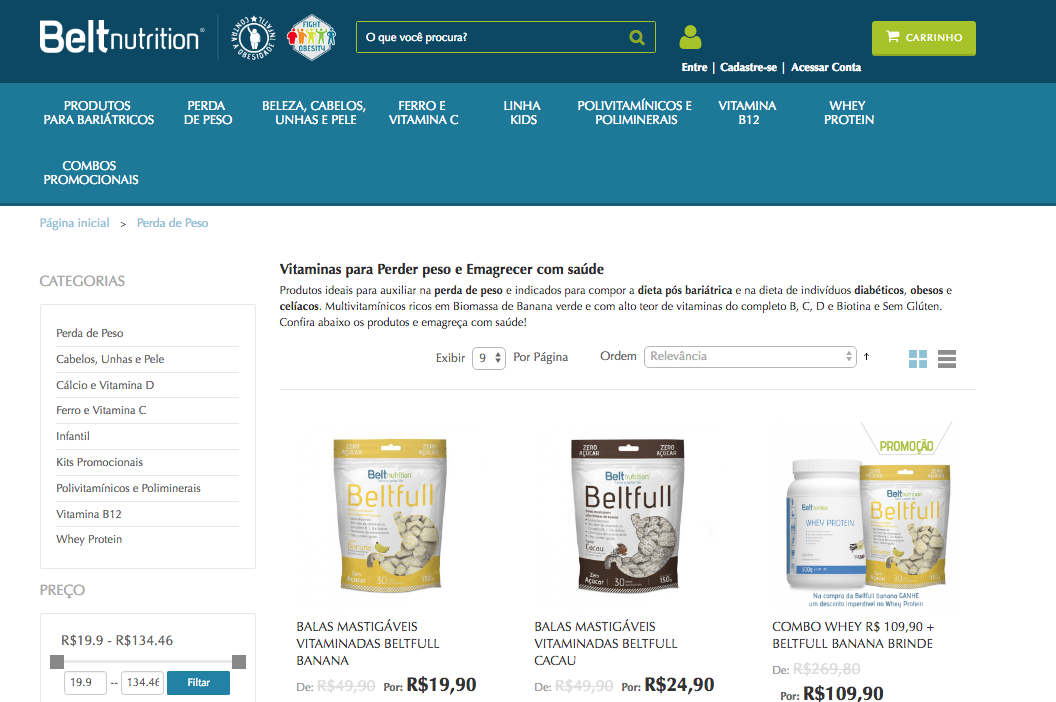Open the Exibir per page dropdown
1056x702 pixels.
[x=489, y=358]
